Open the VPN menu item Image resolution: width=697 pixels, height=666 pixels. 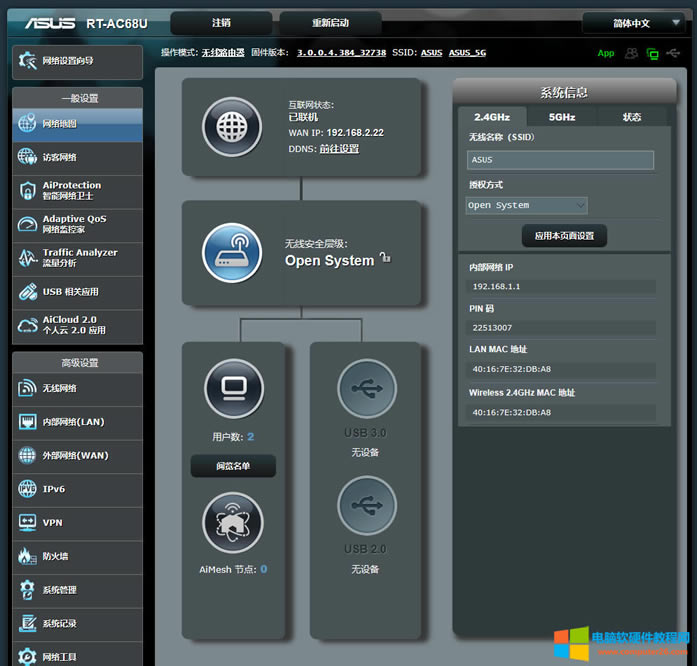click(77, 522)
